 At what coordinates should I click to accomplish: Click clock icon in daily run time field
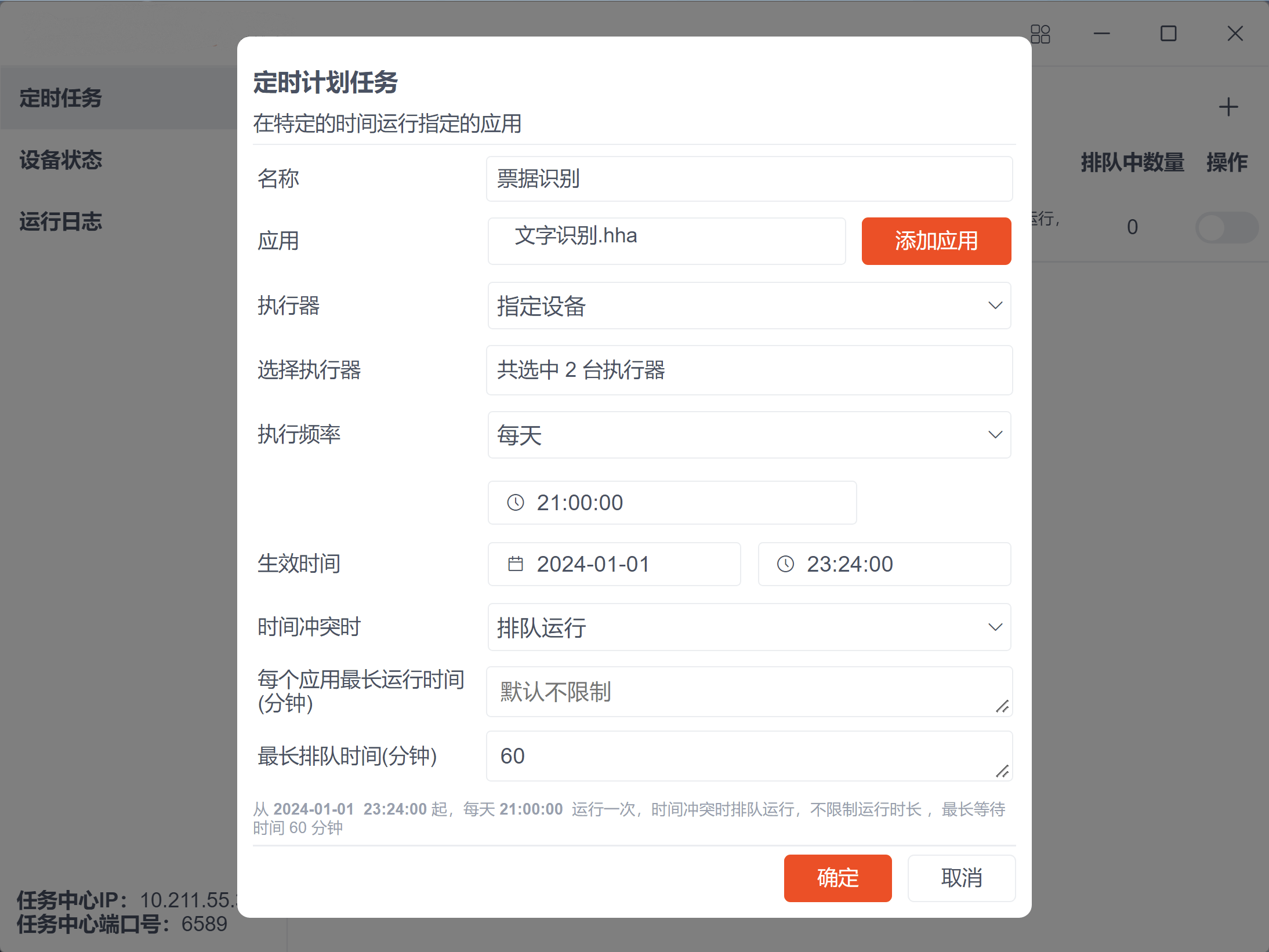click(515, 502)
